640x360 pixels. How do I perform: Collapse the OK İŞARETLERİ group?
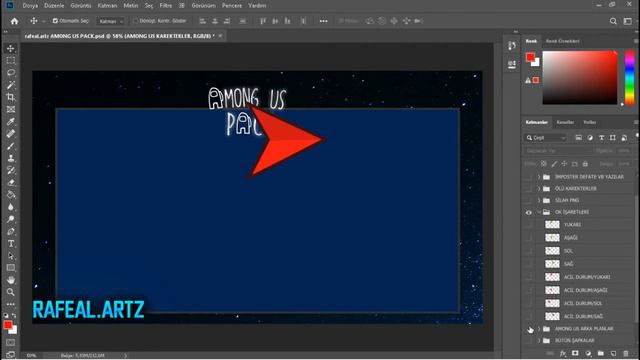pyautogui.click(x=539, y=212)
